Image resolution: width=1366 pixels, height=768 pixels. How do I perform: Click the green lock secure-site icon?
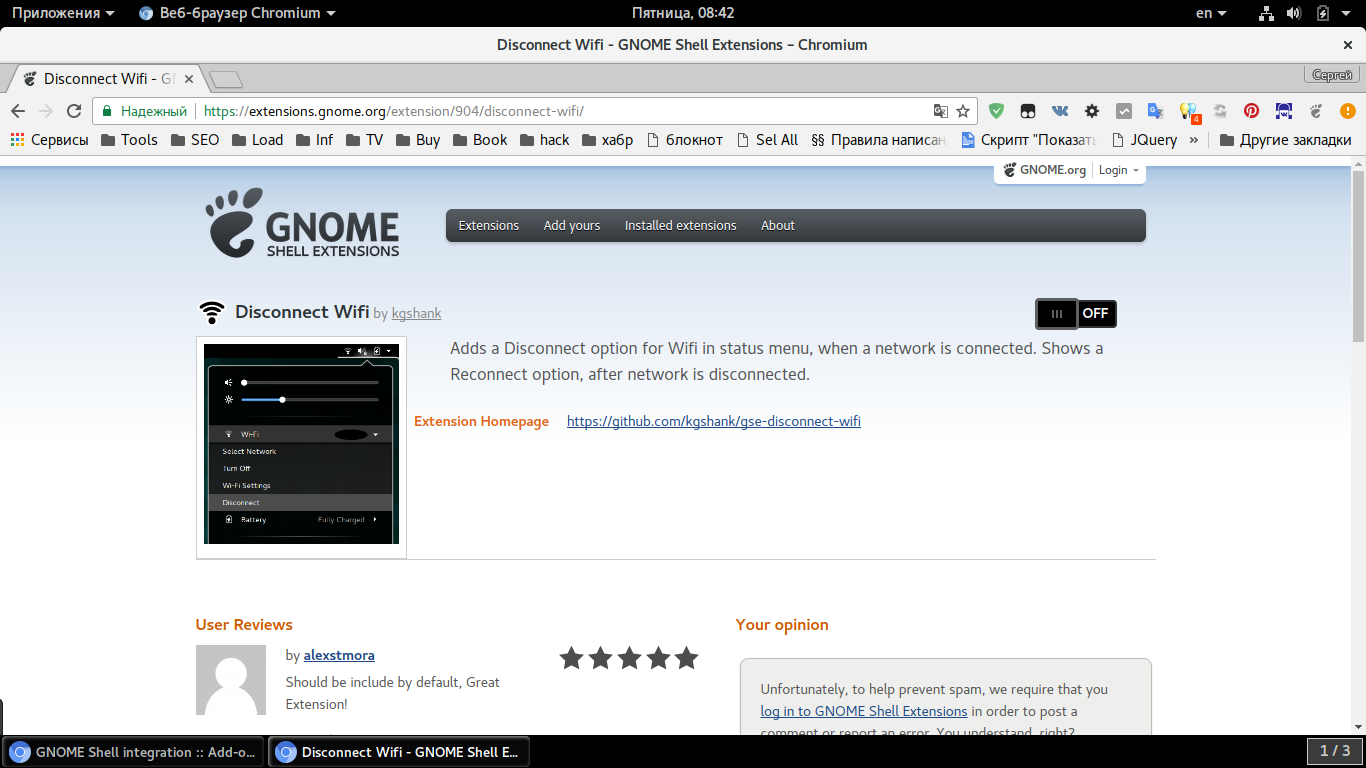[x=107, y=111]
